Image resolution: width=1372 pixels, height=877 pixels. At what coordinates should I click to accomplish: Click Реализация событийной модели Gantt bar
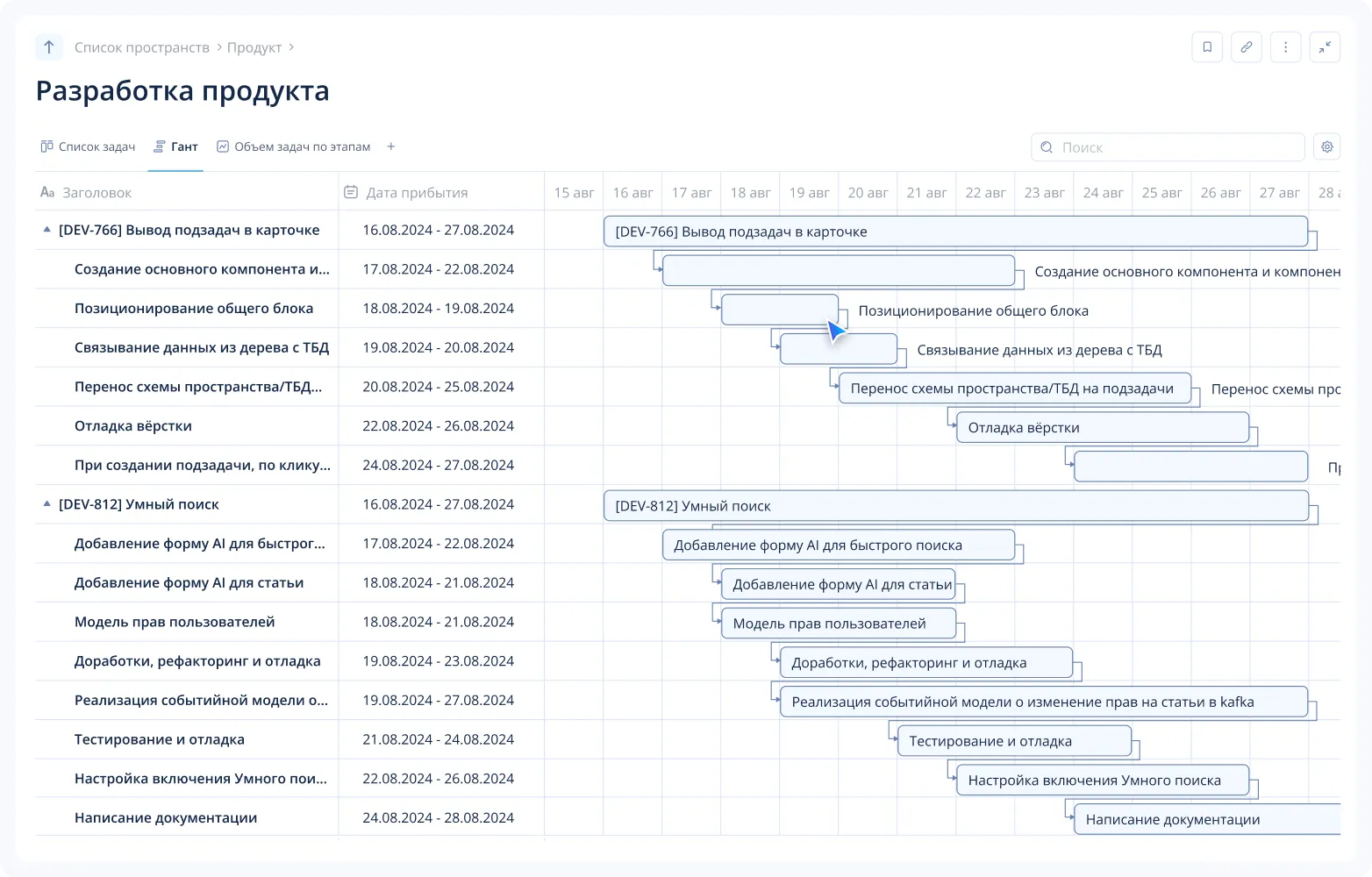pos(1044,702)
